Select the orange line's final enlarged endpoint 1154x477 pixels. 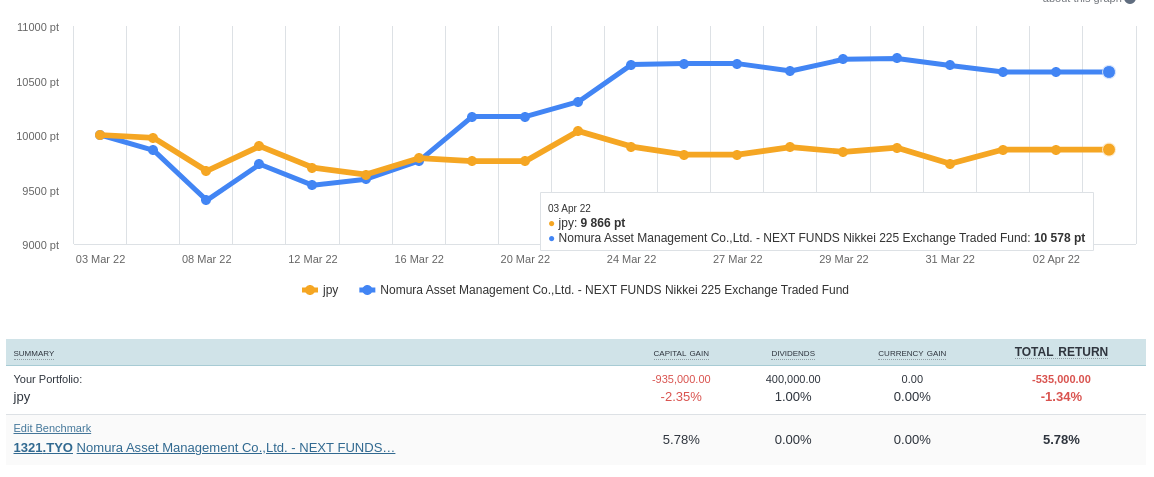1109,150
